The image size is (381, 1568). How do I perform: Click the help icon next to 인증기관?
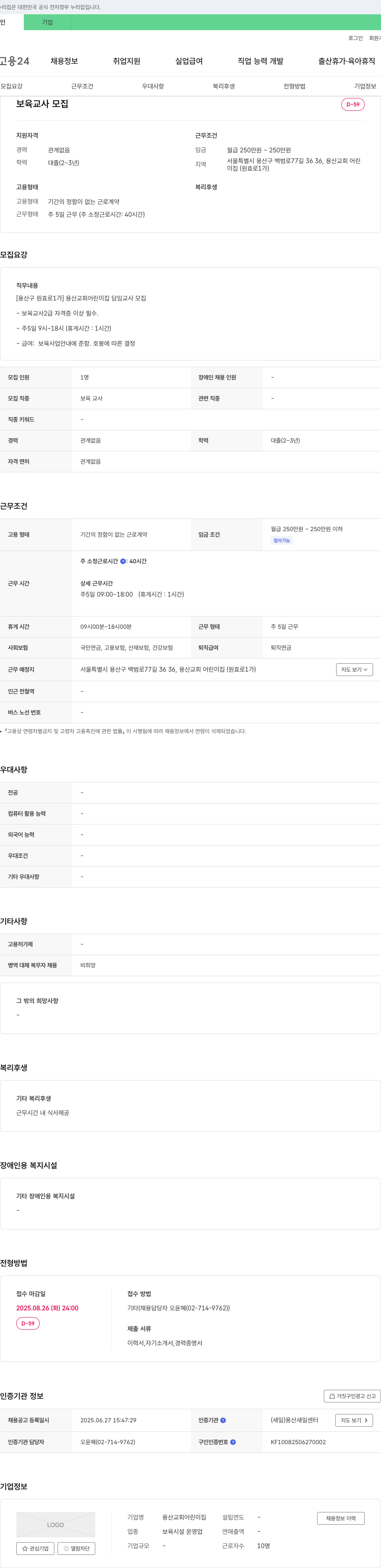coord(223,1420)
